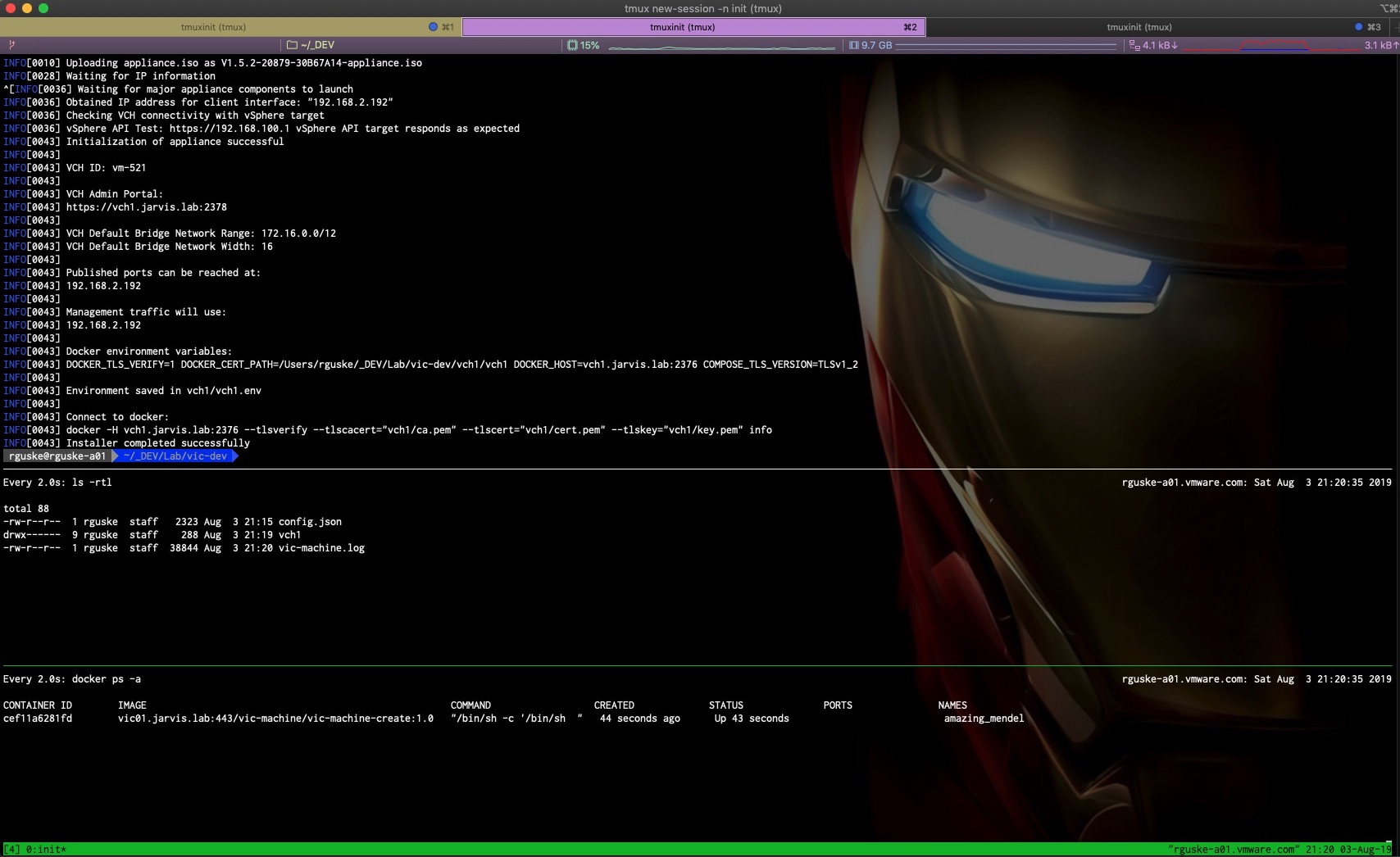Screen dimensions: 1400x857
Task: Click the 3.1 kB upload rate
Action: (x=1381, y=45)
